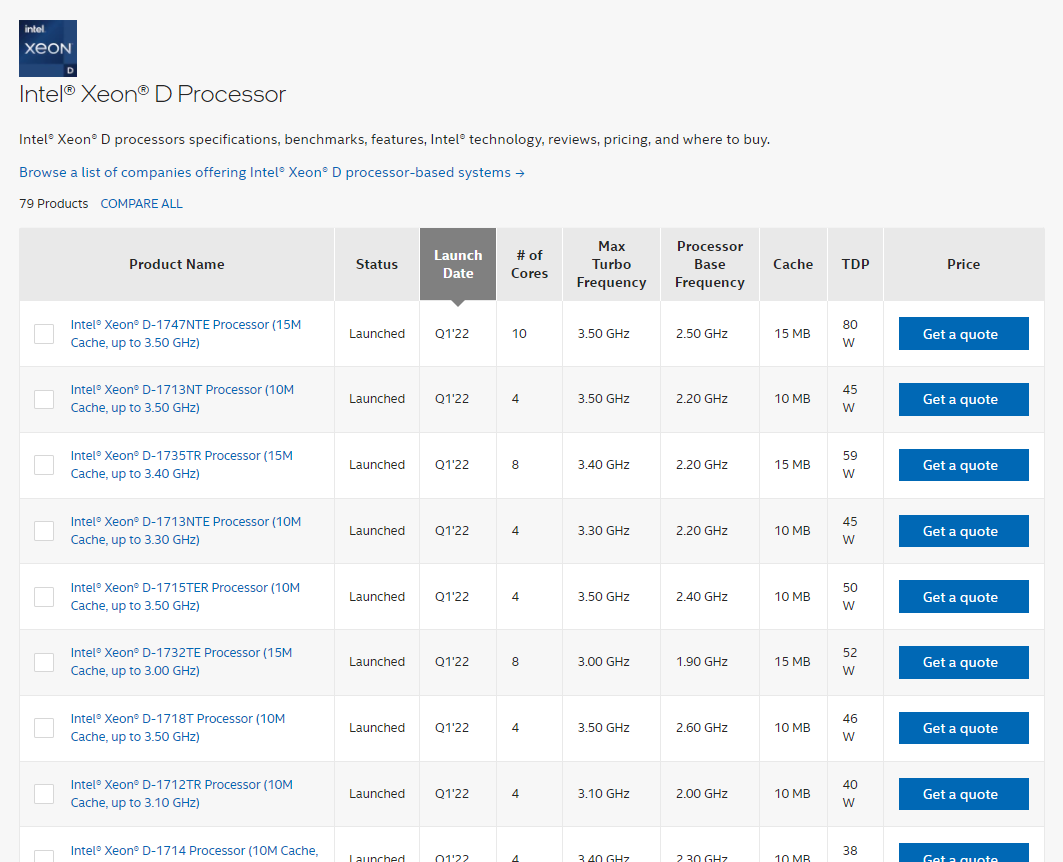Screen dimensions: 1063x862
Task: Tick the checkbox beside Xeon D-1713NT
Action: (x=44, y=399)
